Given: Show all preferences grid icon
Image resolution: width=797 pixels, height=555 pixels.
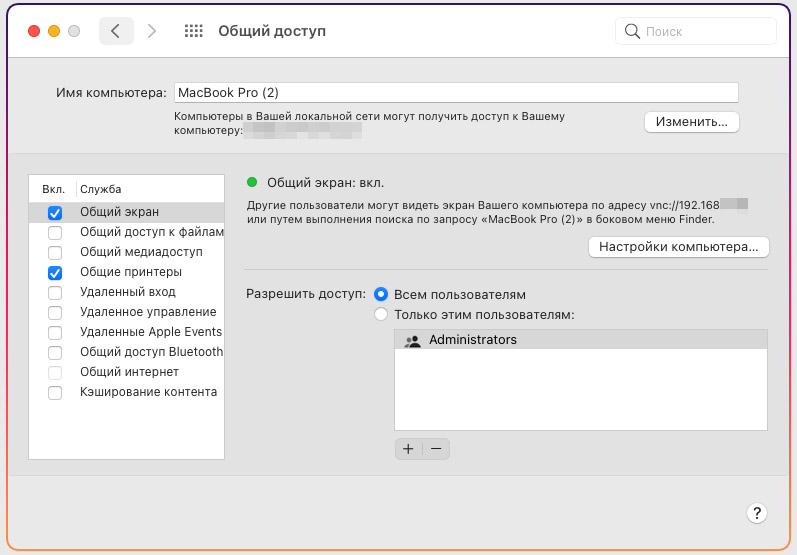Looking at the screenshot, I should [194, 31].
